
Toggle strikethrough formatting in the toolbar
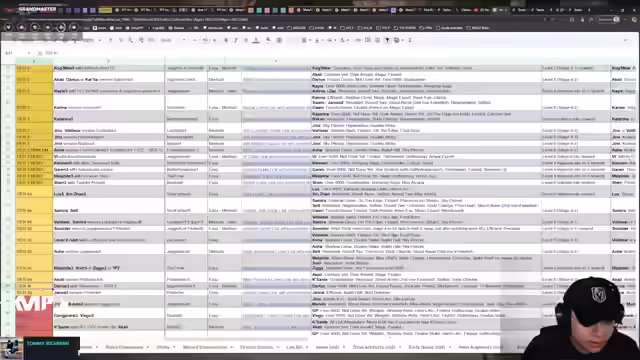coord(246,40)
